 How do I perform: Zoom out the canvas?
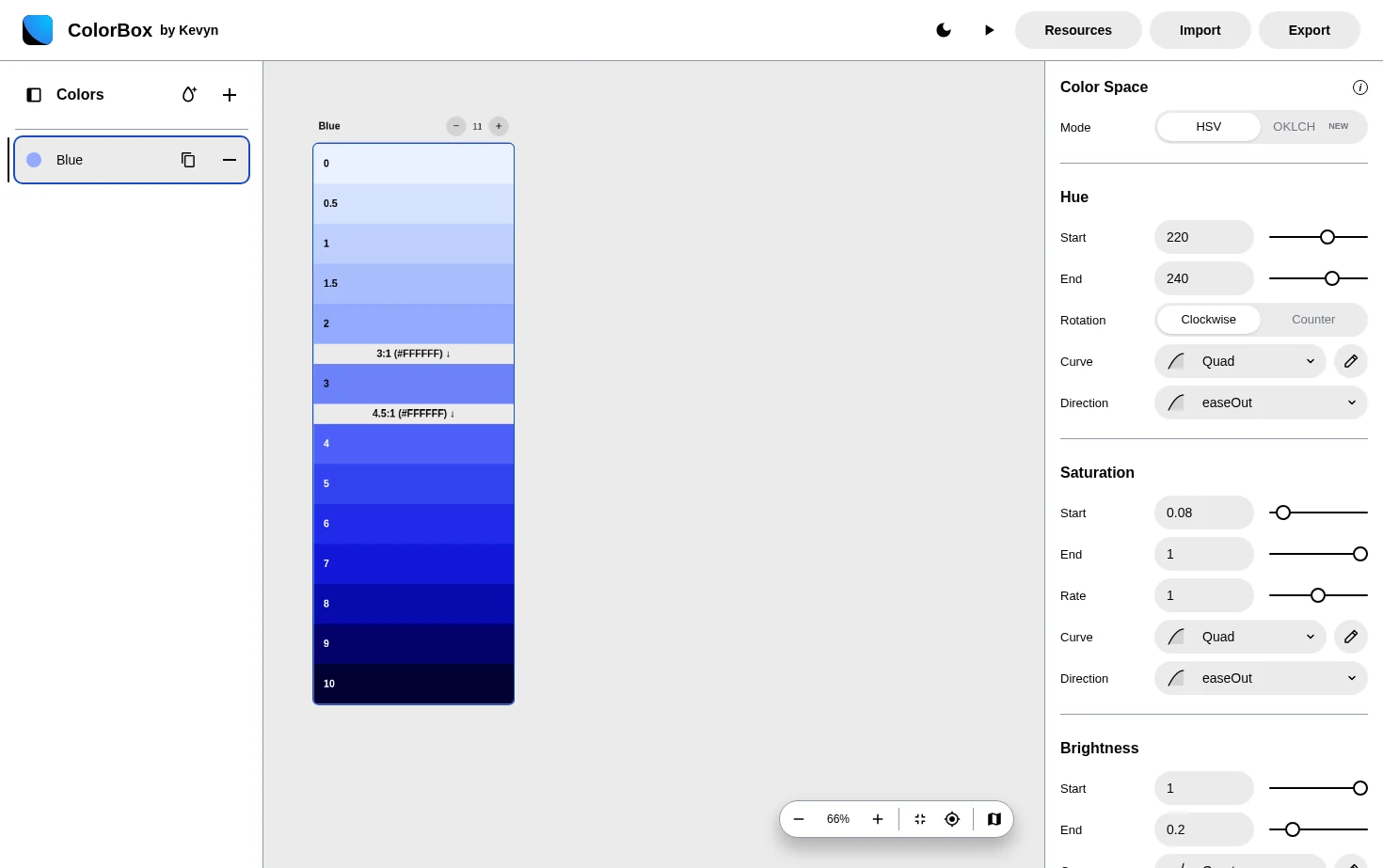(x=799, y=819)
